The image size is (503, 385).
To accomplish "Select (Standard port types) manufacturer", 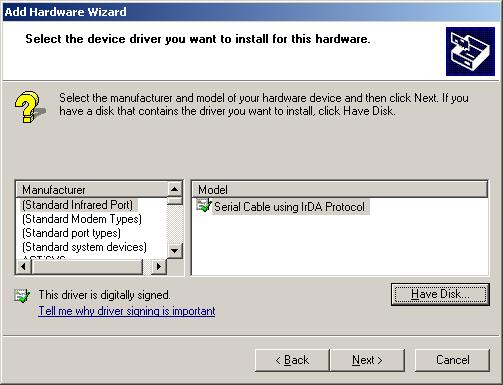I will pos(71,233).
